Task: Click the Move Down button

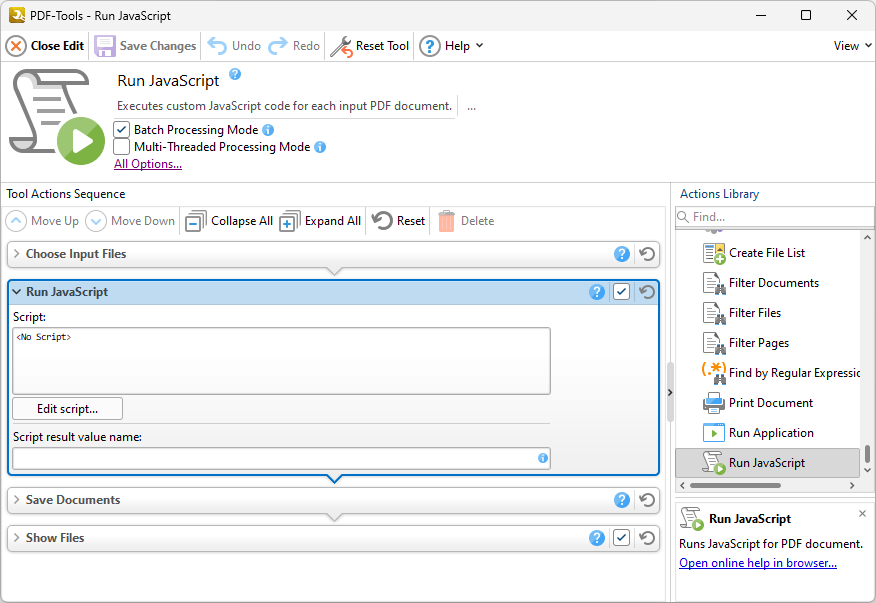Action: pyautogui.click(x=131, y=221)
